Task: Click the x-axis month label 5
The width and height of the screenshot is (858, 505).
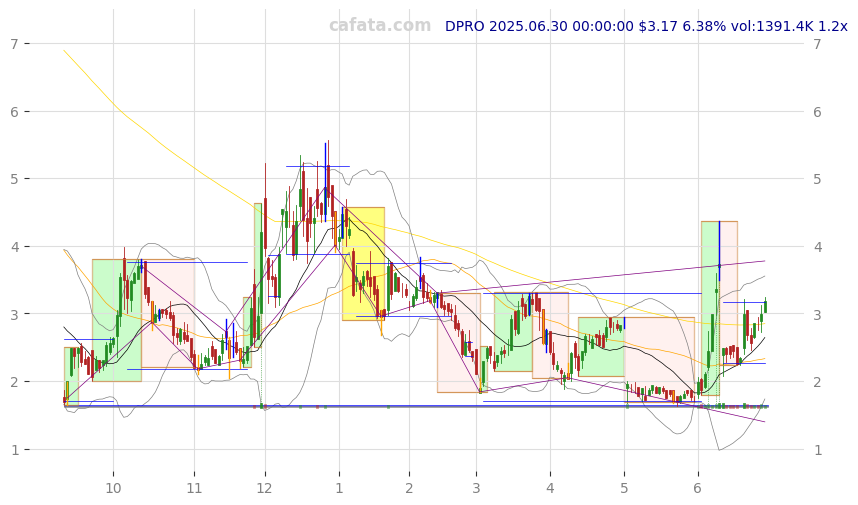Action: click(624, 488)
